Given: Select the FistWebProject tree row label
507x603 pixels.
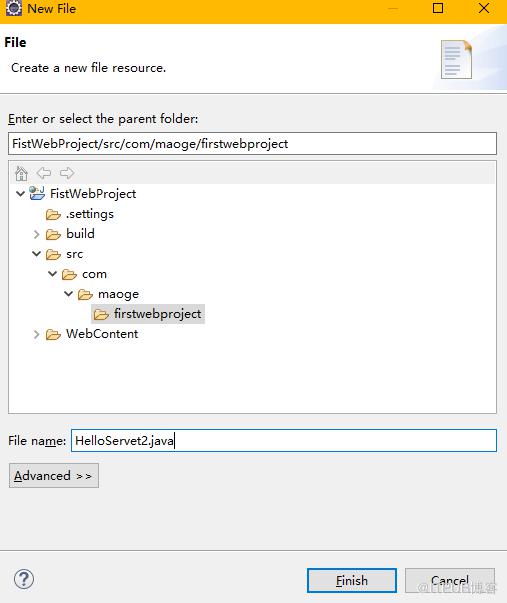Looking at the screenshot, I should tap(93, 193).
